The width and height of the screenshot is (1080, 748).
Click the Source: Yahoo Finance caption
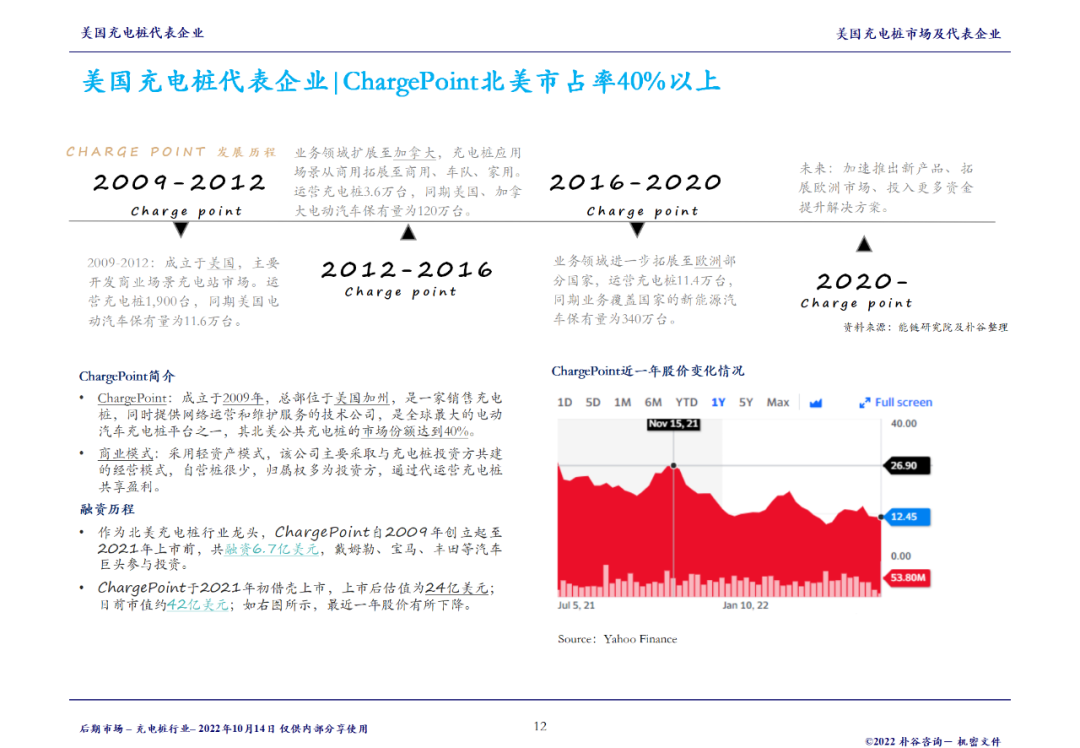pyautogui.click(x=617, y=639)
